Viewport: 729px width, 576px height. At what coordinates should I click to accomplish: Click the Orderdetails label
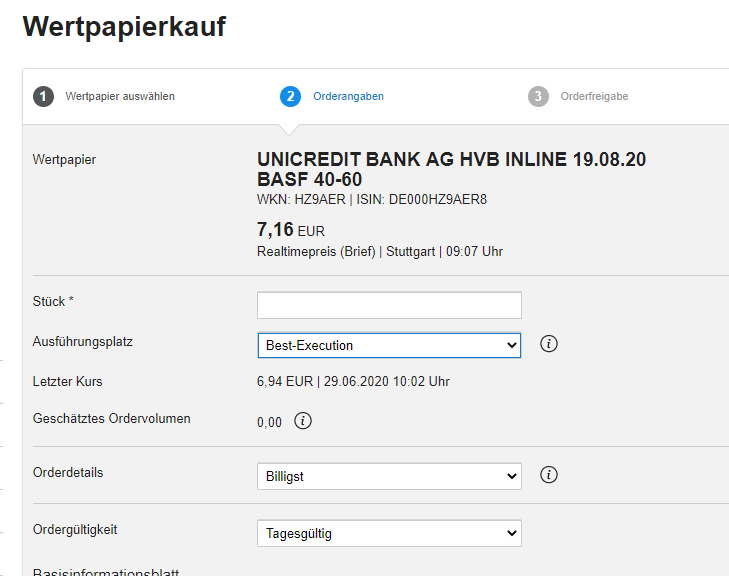[x=68, y=472]
